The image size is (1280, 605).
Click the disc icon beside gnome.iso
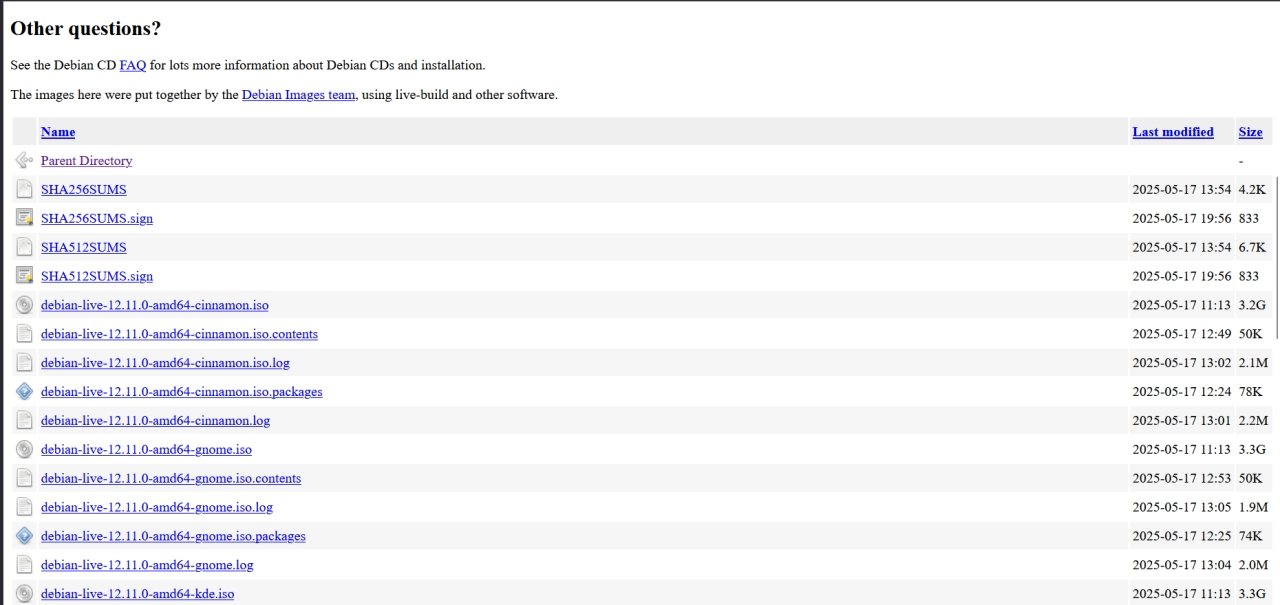(24, 450)
